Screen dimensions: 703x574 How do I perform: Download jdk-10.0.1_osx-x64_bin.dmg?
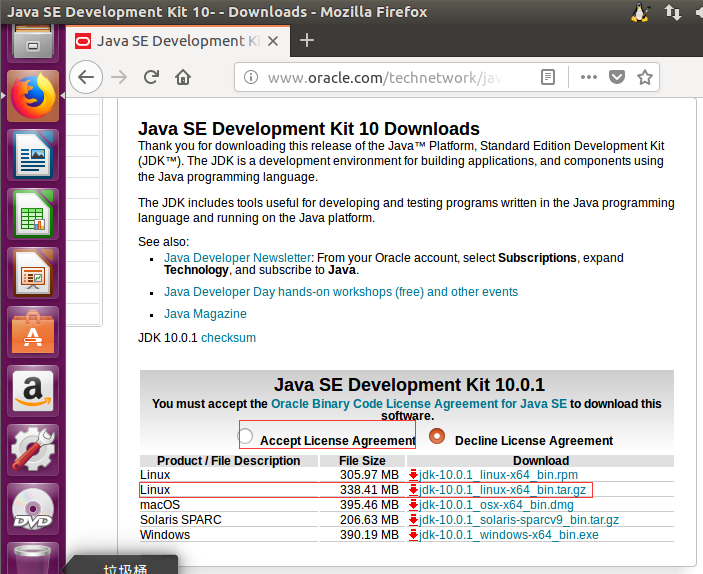(496, 505)
